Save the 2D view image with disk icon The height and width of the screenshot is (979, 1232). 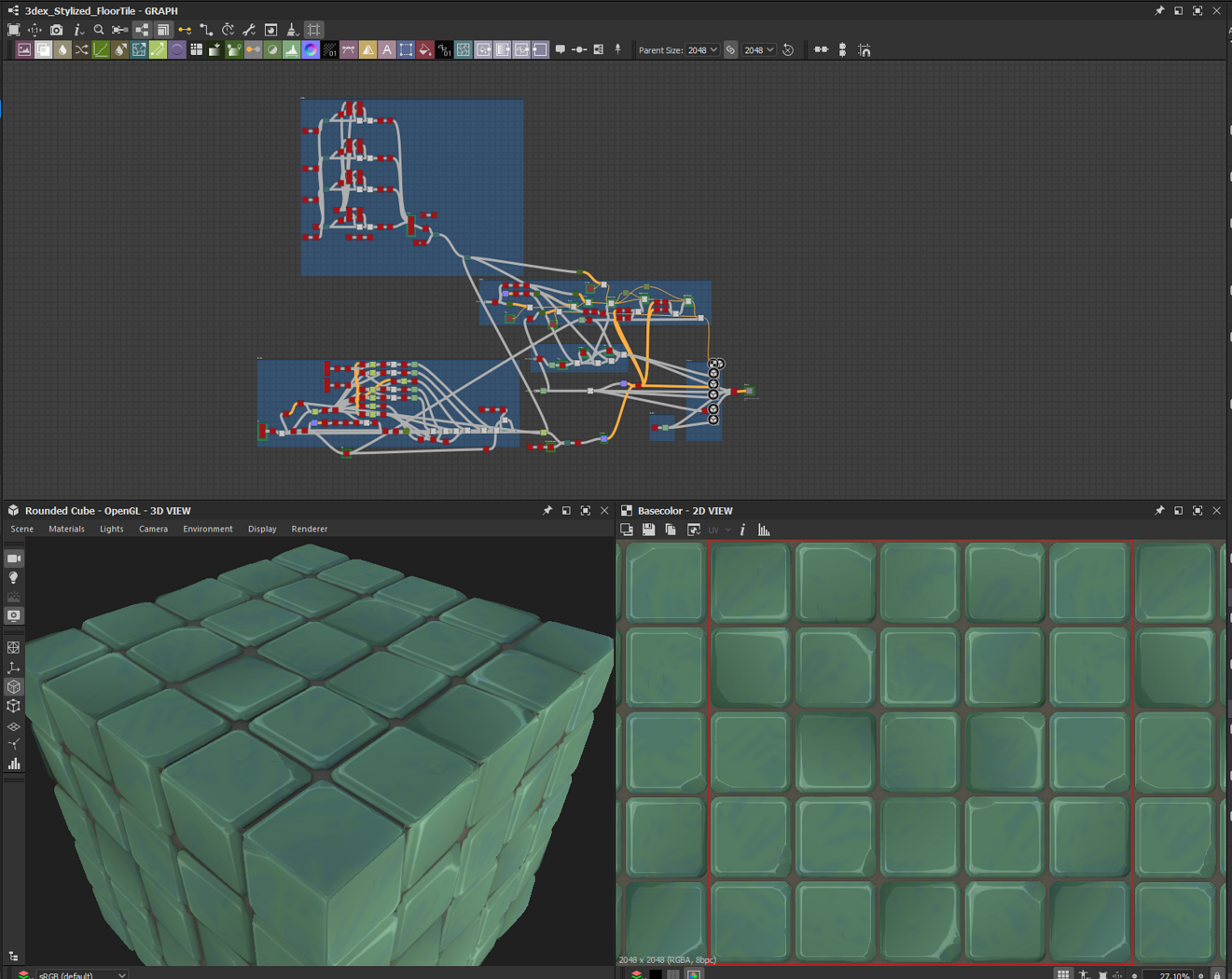648,530
